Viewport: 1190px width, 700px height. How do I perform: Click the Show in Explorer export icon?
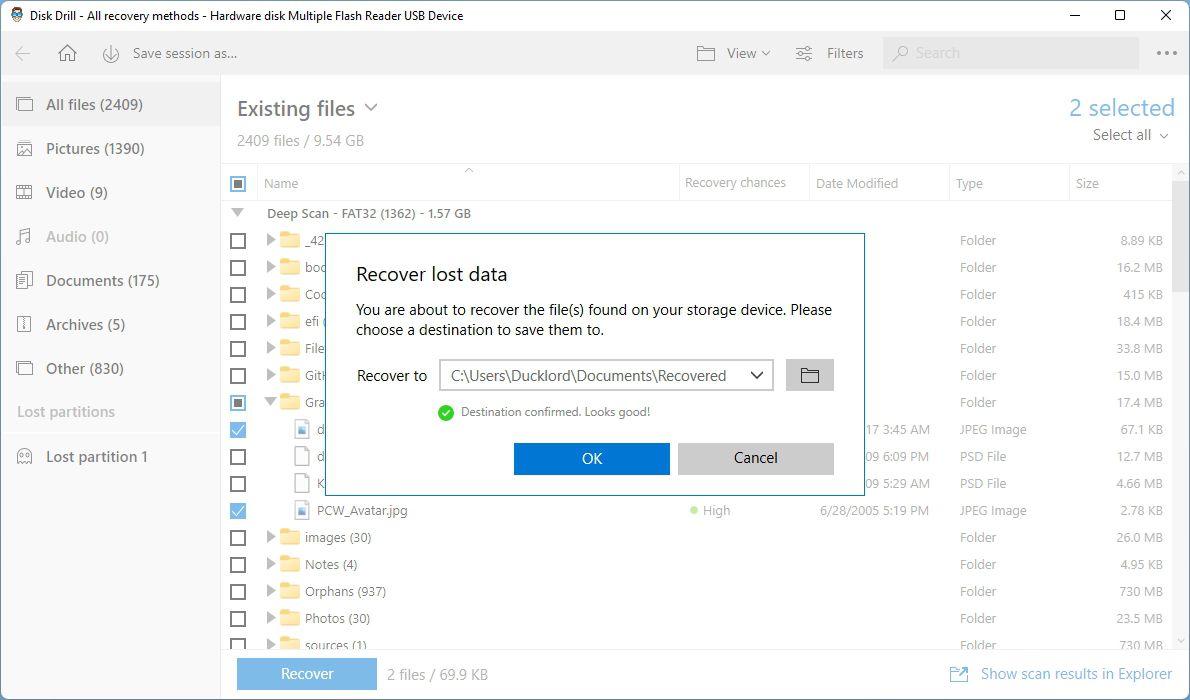click(x=959, y=673)
